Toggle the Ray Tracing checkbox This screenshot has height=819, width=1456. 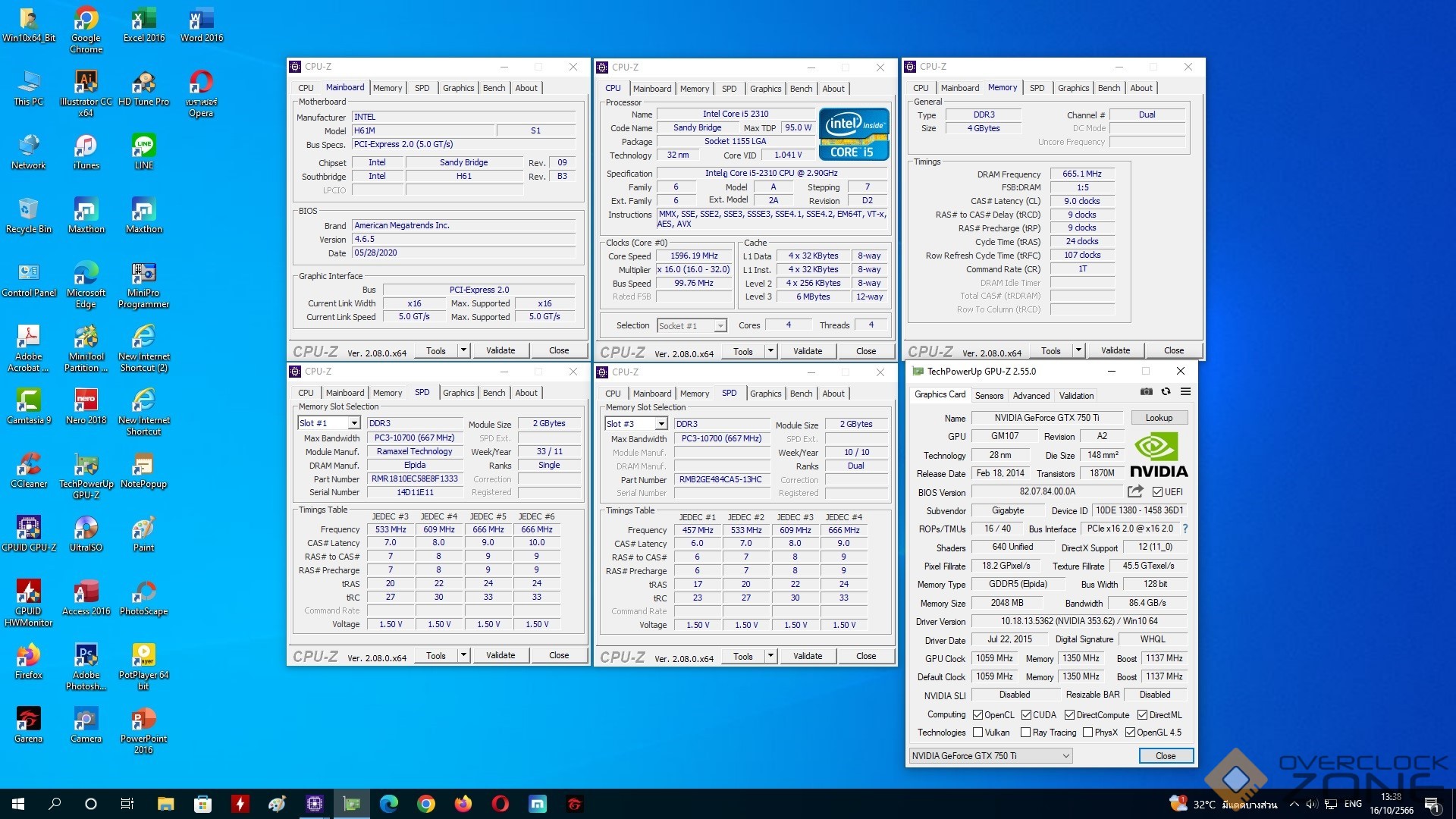1025,733
